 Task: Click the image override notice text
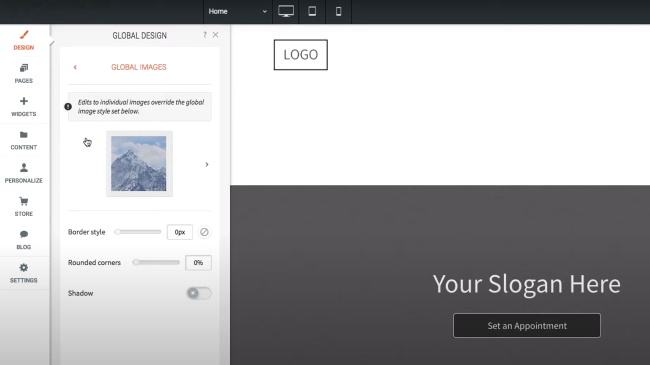141,107
